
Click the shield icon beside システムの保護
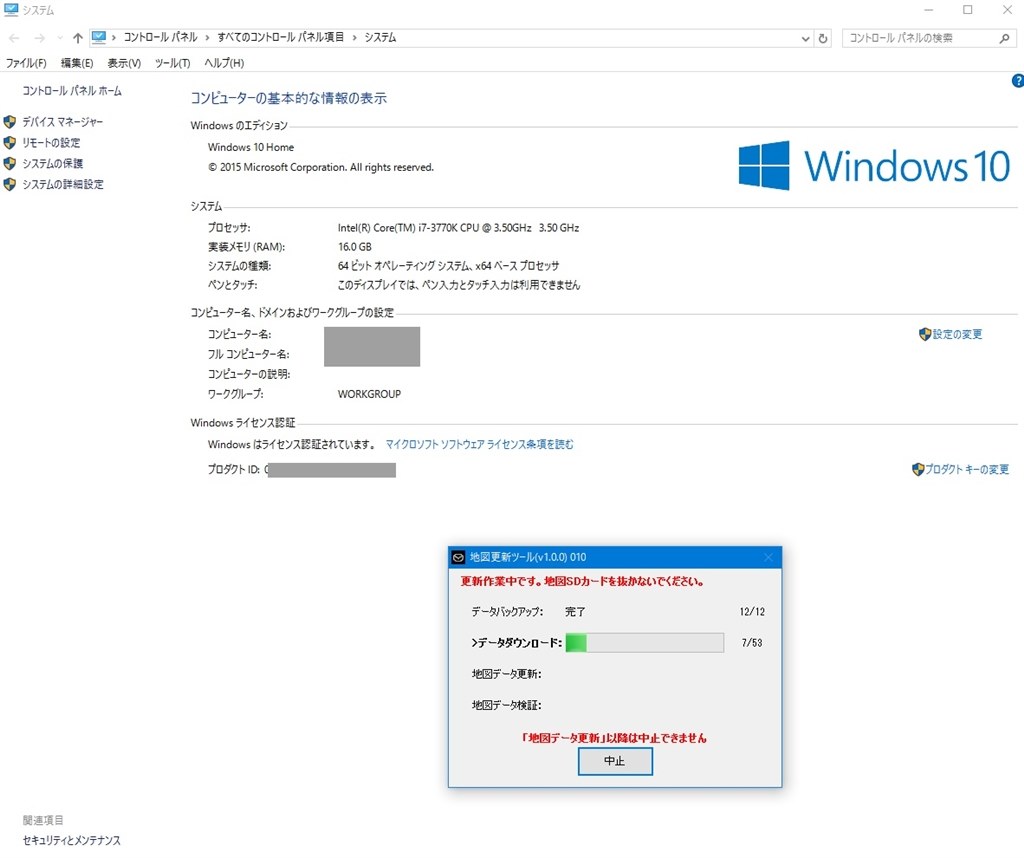[x=10, y=164]
